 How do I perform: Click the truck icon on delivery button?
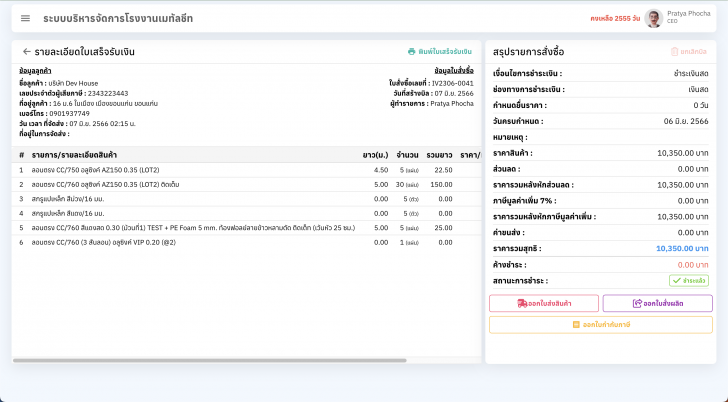point(522,304)
